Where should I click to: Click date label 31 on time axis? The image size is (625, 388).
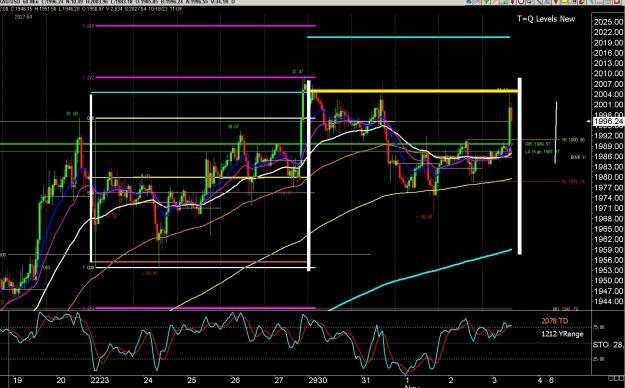pyautogui.click(x=366, y=380)
